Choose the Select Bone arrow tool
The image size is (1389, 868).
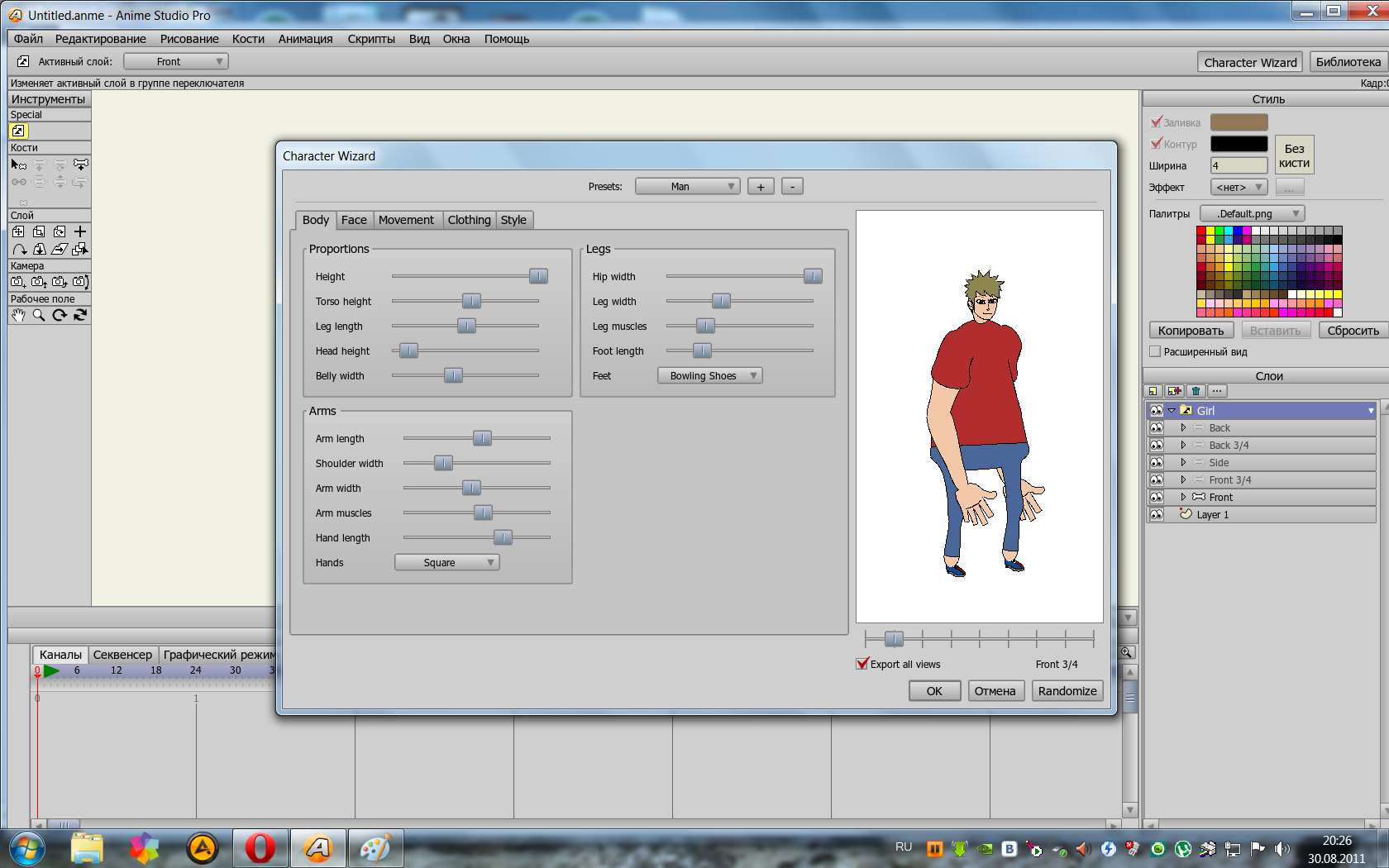[18, 165]
